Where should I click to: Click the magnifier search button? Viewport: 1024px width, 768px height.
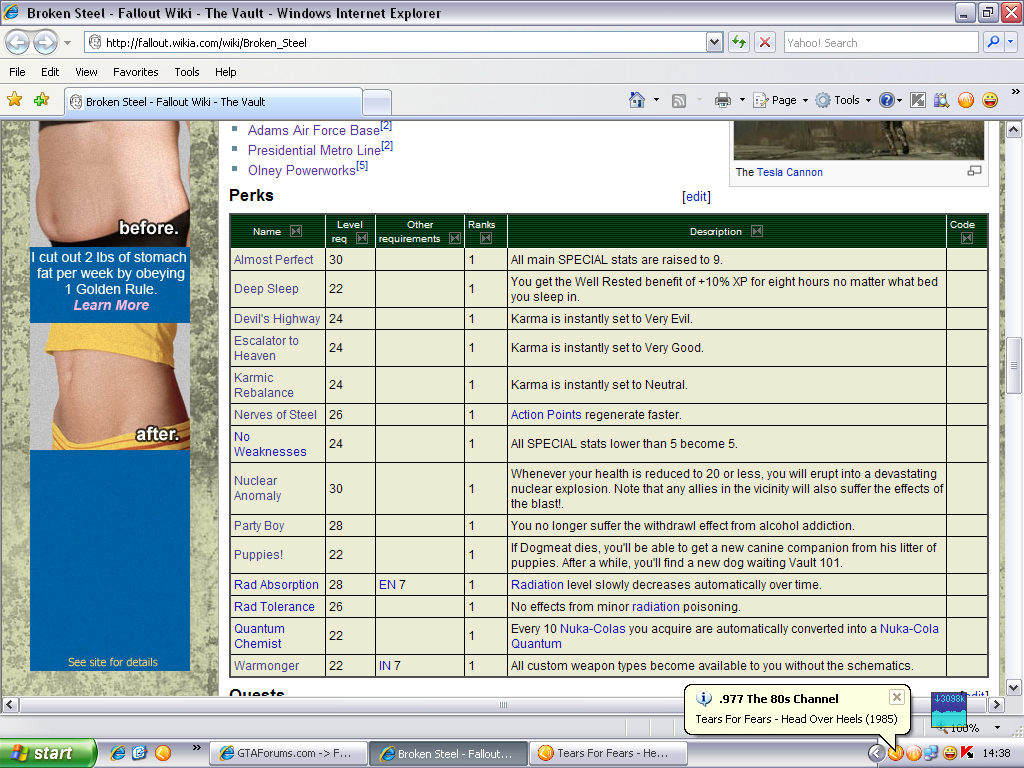point(993,43)
